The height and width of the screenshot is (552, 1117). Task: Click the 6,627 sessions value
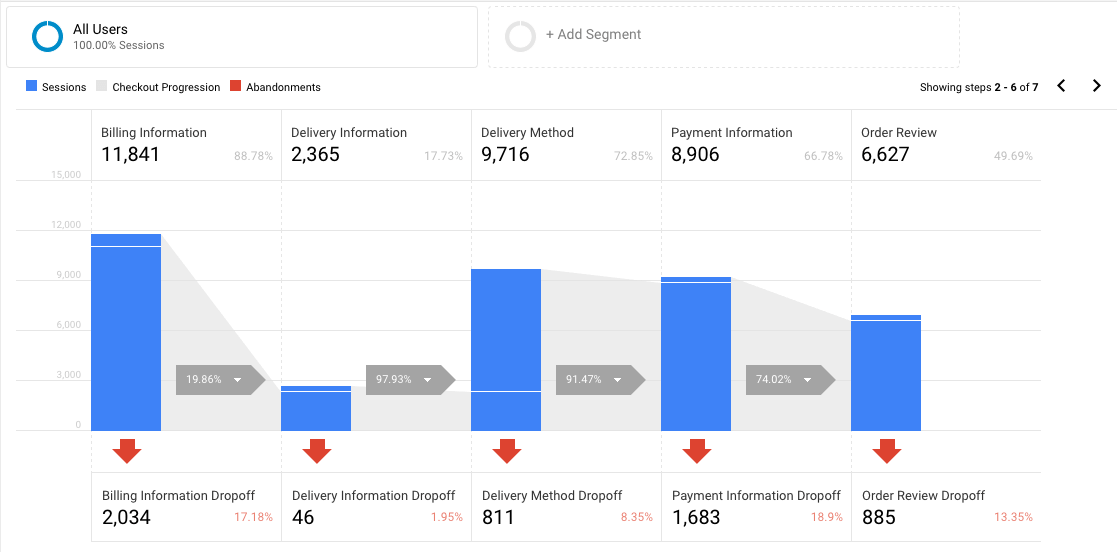pyautogui.click(x=885, y=155)
